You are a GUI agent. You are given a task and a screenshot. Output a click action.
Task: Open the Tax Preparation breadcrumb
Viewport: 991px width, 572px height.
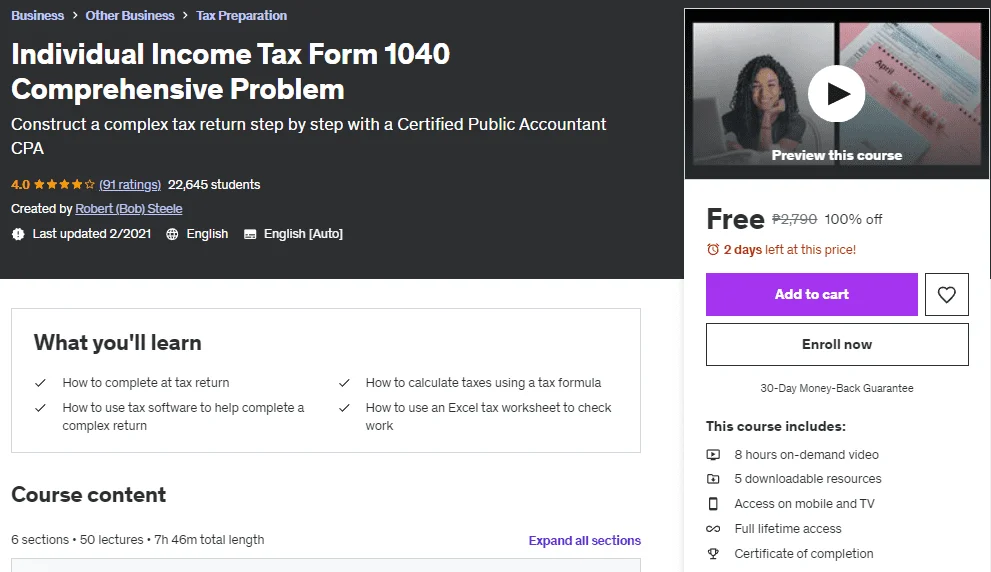pos(241,15)
